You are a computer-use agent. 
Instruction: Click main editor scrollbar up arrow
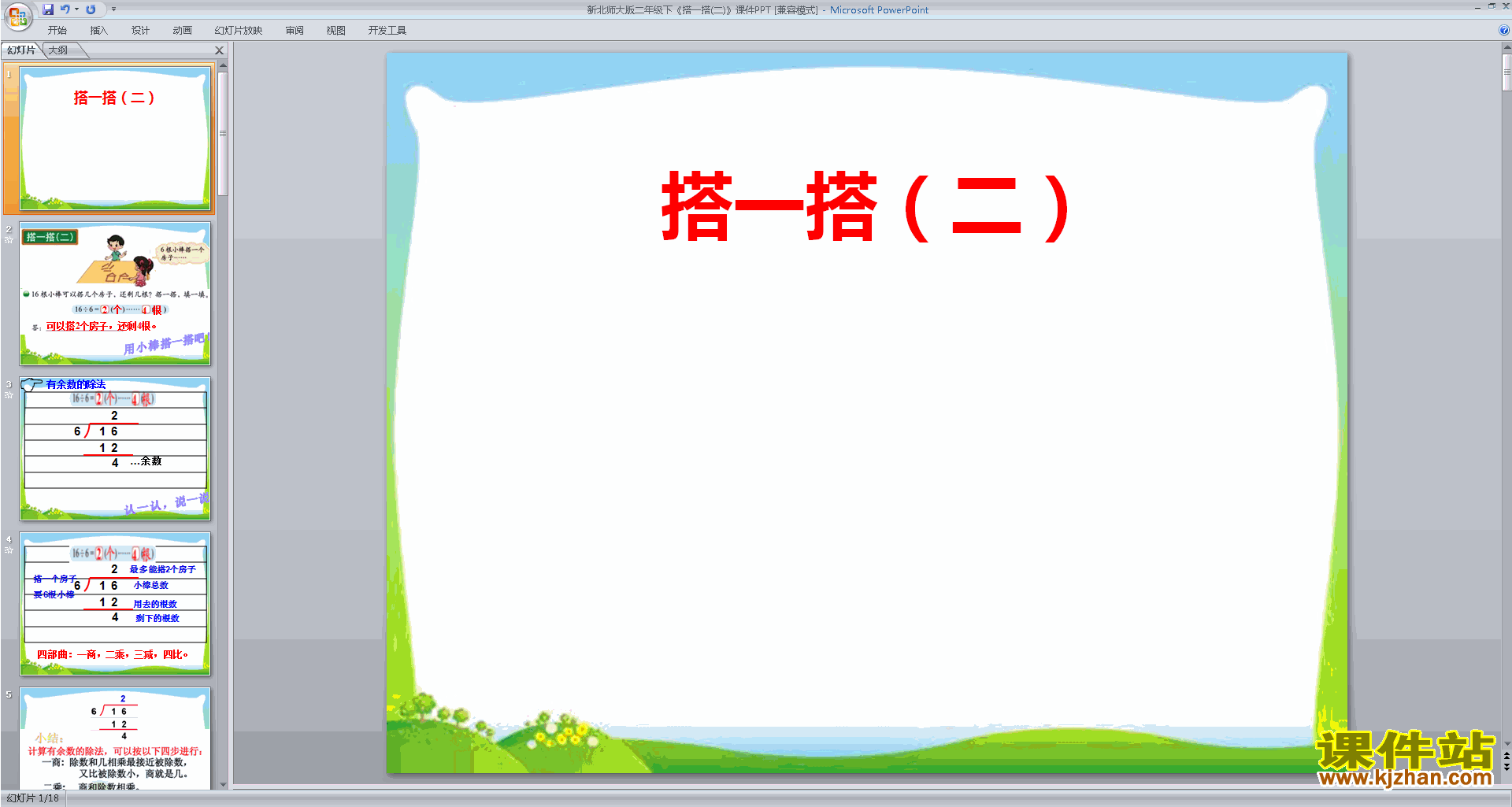[1506, 48]
